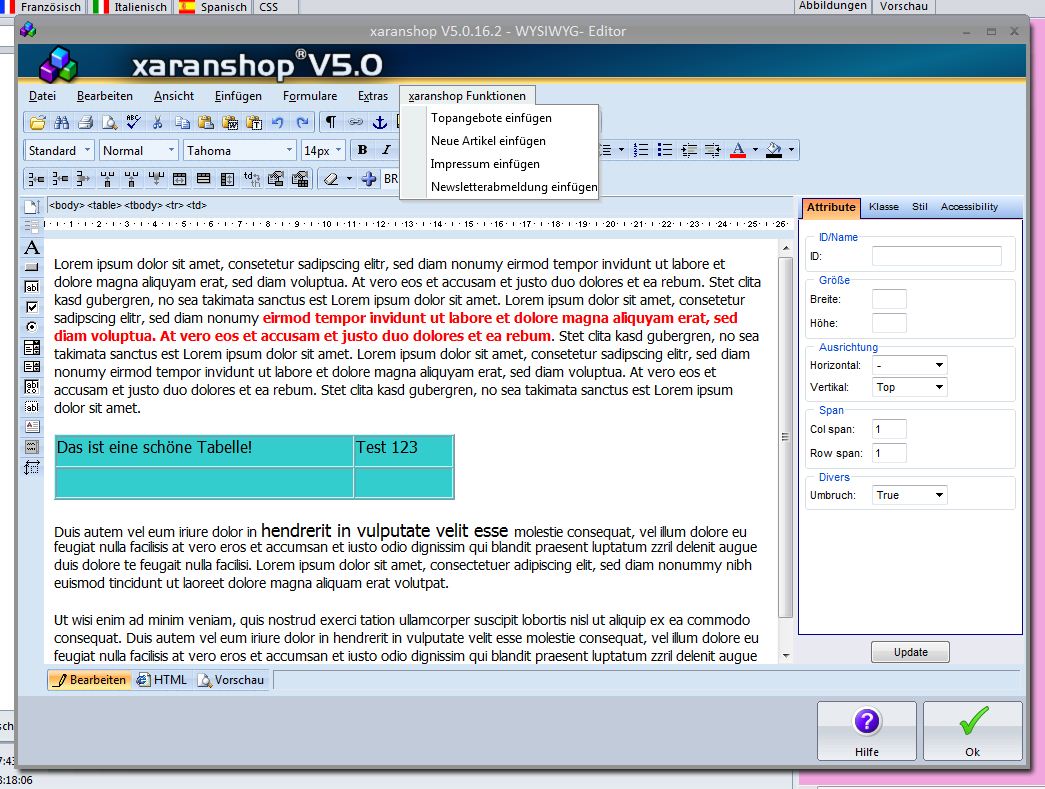Click the plain Paste clipboard icon

pos(206,123)
